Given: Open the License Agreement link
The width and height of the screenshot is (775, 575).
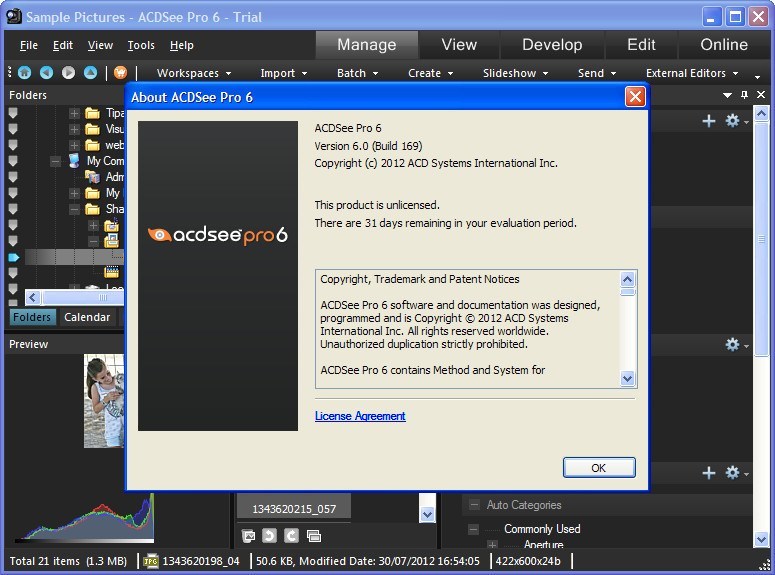Looking at the screenshot, I should tap(360, 416).
